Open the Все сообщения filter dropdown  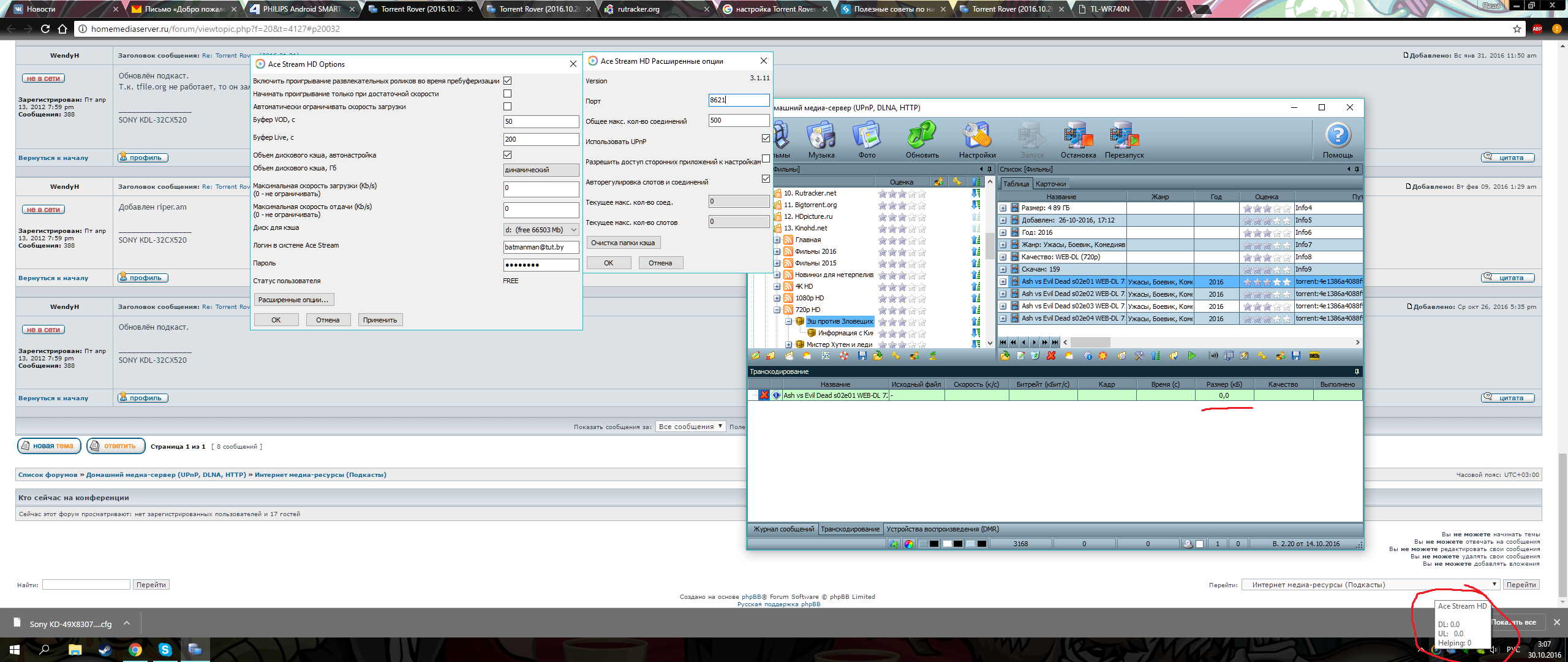tap(690, 426)
